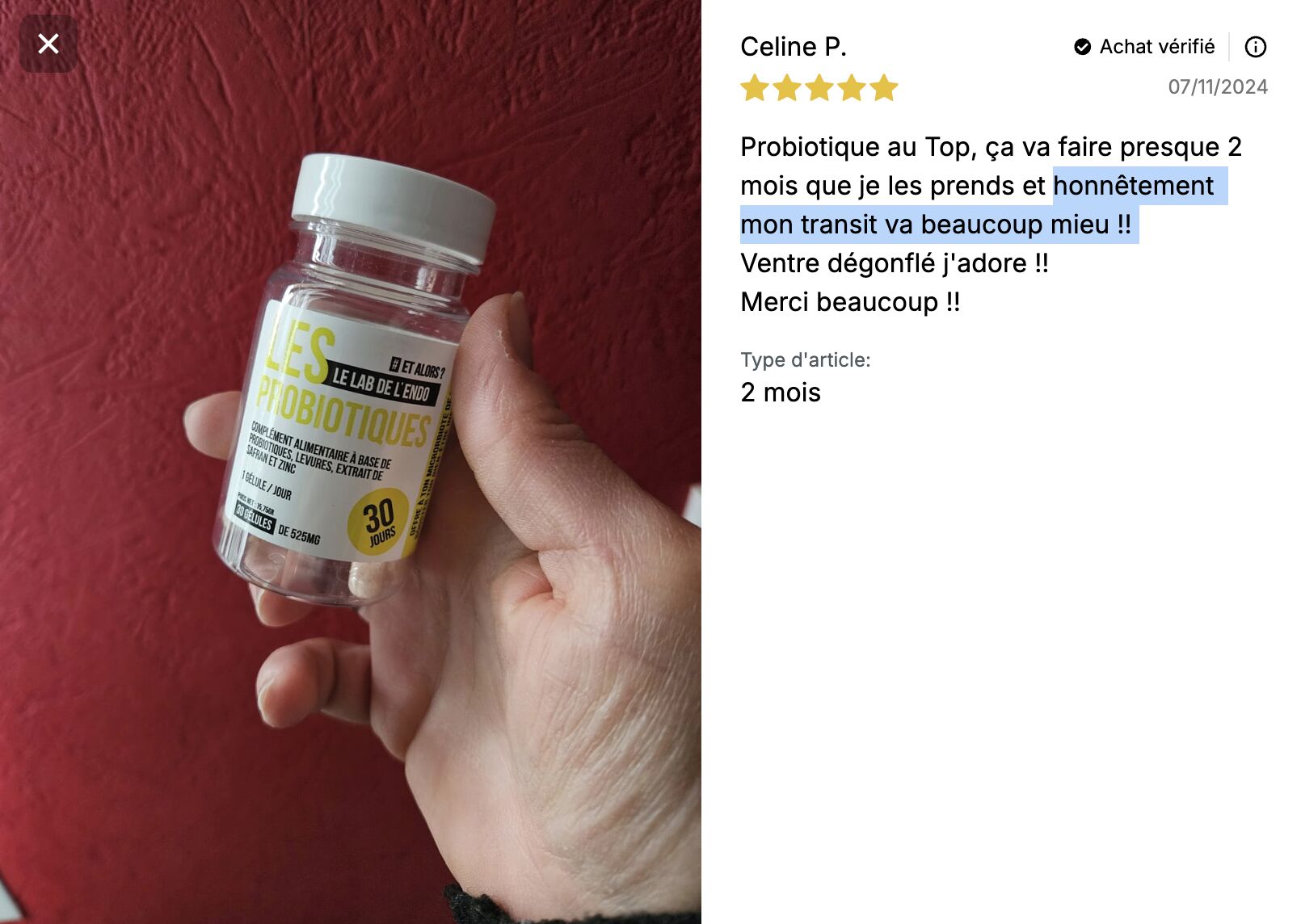Click the '2 mois' article type value

[781, 393]
